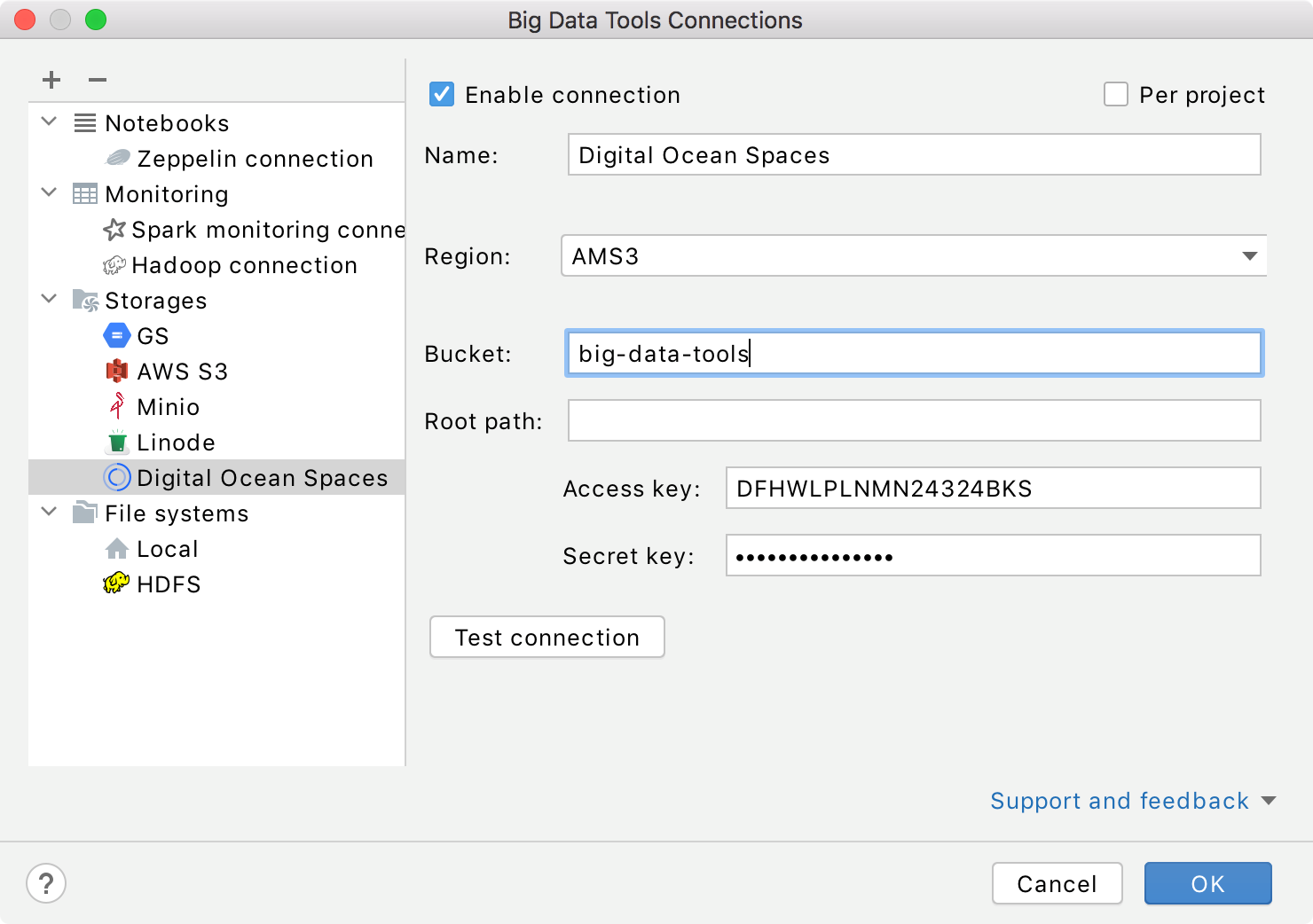This screenshot has width=1313, height=924.
Task: Click the Zeppelin connection feather icon
Action: coord(117,159)
